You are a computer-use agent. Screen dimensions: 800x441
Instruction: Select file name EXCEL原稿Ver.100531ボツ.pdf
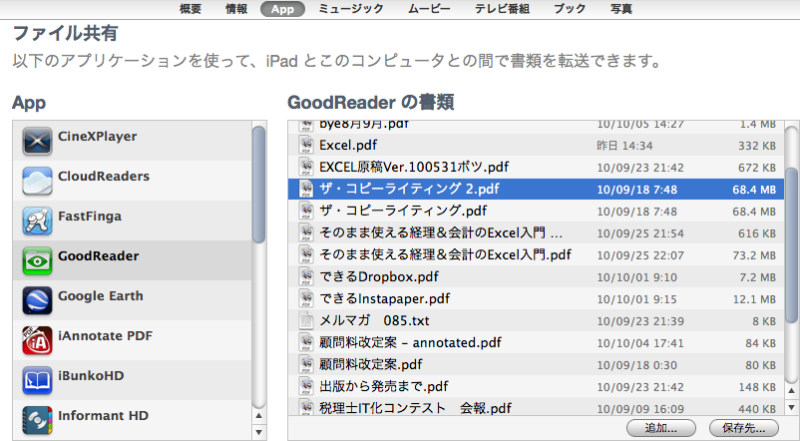[x=414, y=167]
